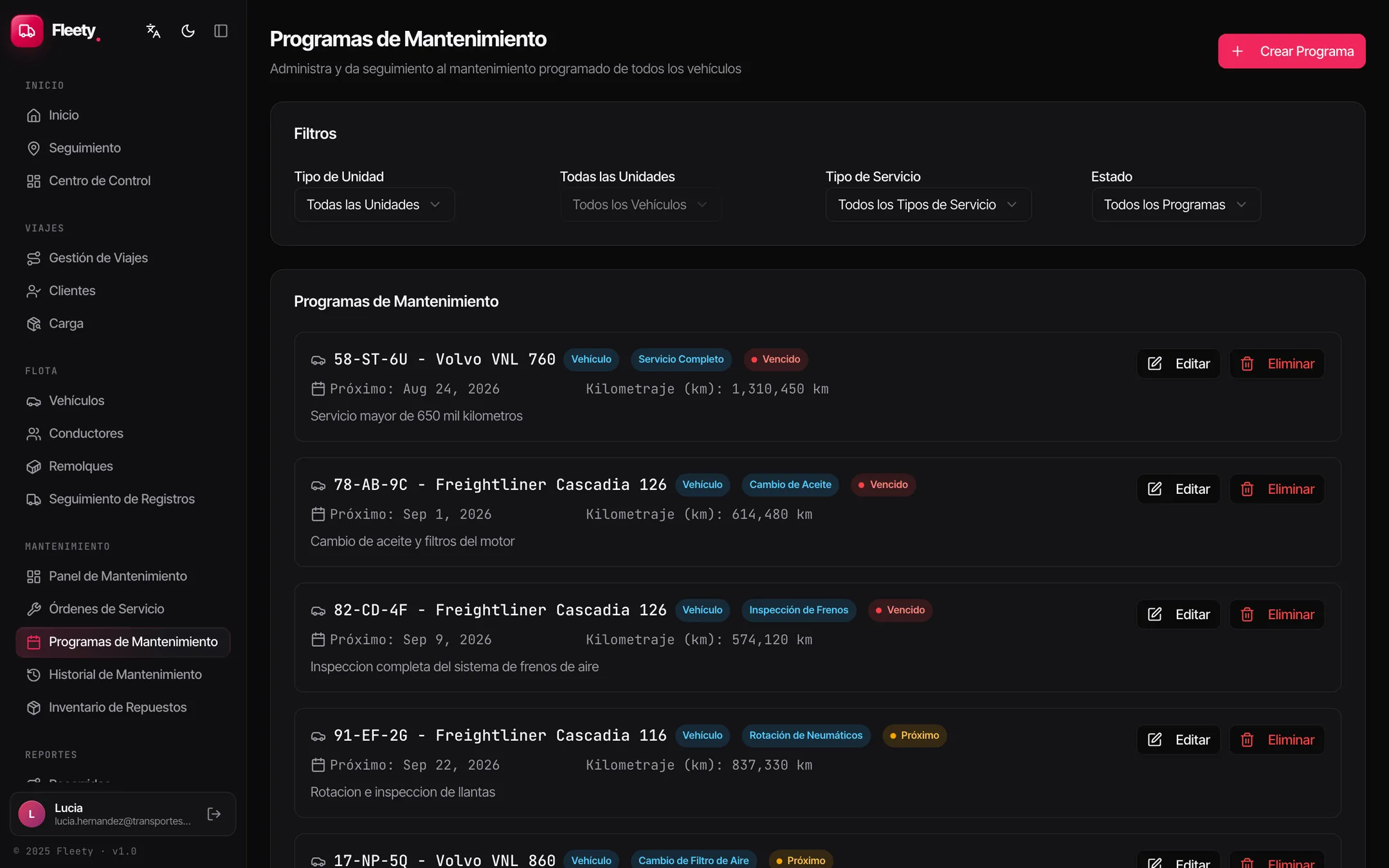1389x868 pixels.
Task: Go to Conductores
Action: tap(123, 433)
